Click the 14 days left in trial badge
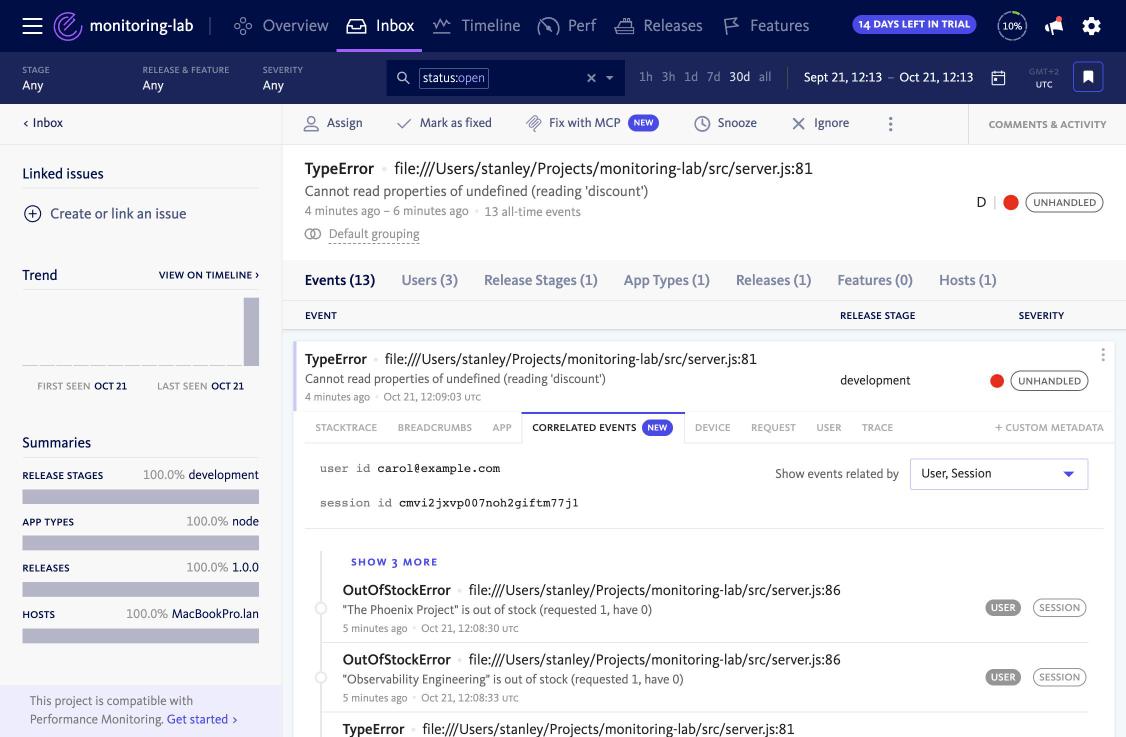The height and width of the screenshot is (737, 1126). pos(914,24)
